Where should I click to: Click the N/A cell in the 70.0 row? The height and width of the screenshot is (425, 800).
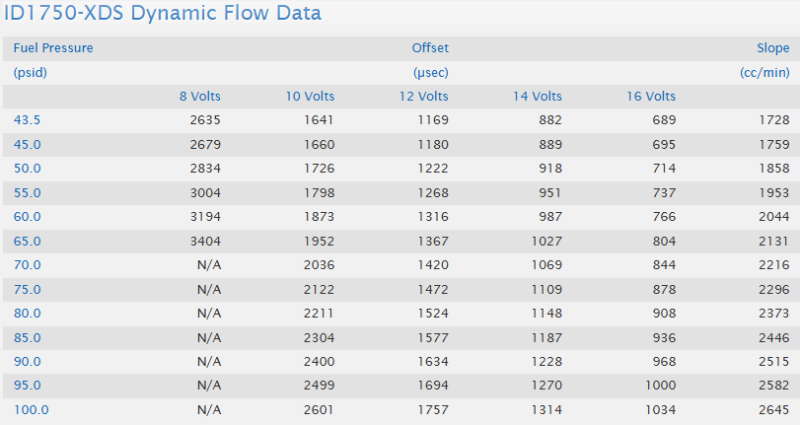coord(208,265)
